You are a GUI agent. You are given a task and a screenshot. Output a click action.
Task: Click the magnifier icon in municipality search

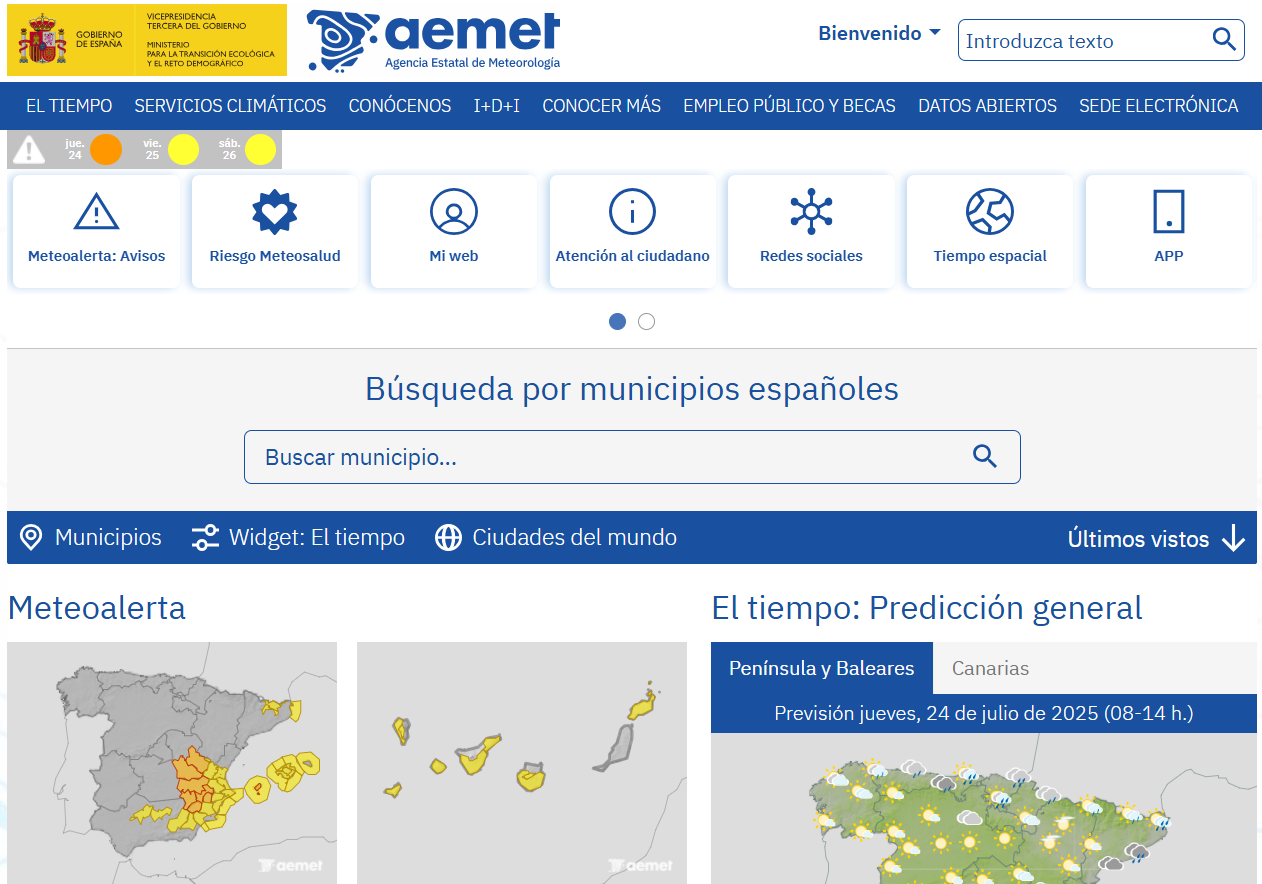[x=985, y=456]
